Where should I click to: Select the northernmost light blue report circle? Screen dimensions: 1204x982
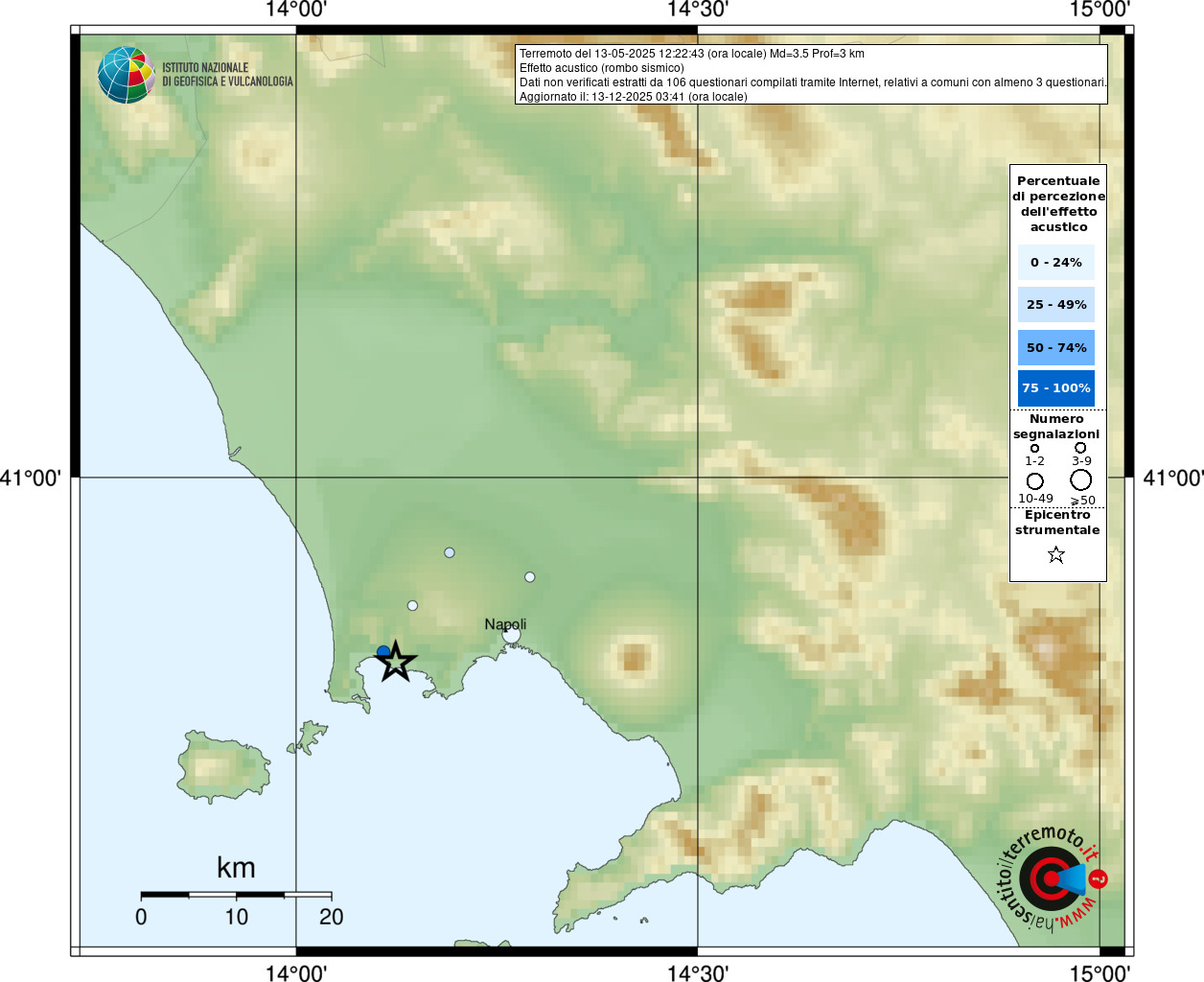450,552
